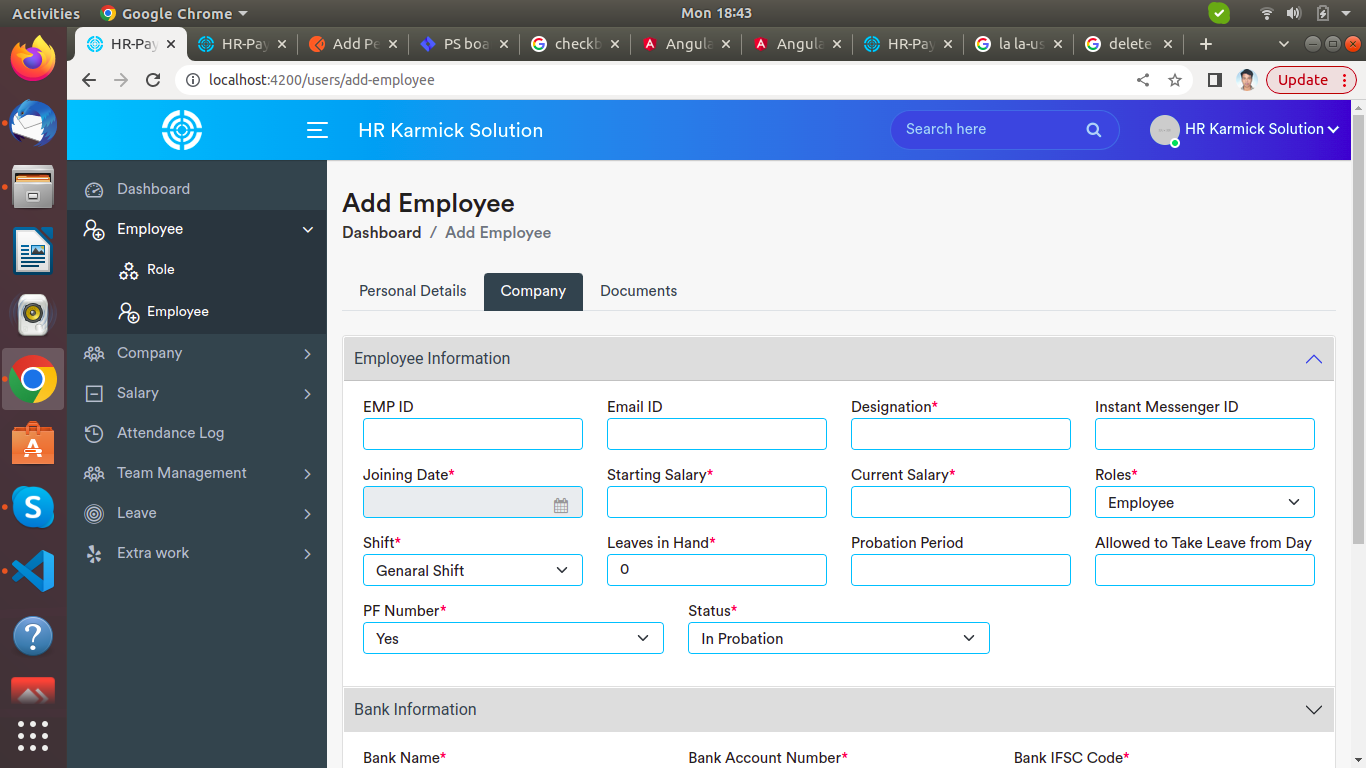
Task: Switch to the Documents tab
Action: pyautogui.click(x=638, y=291)
